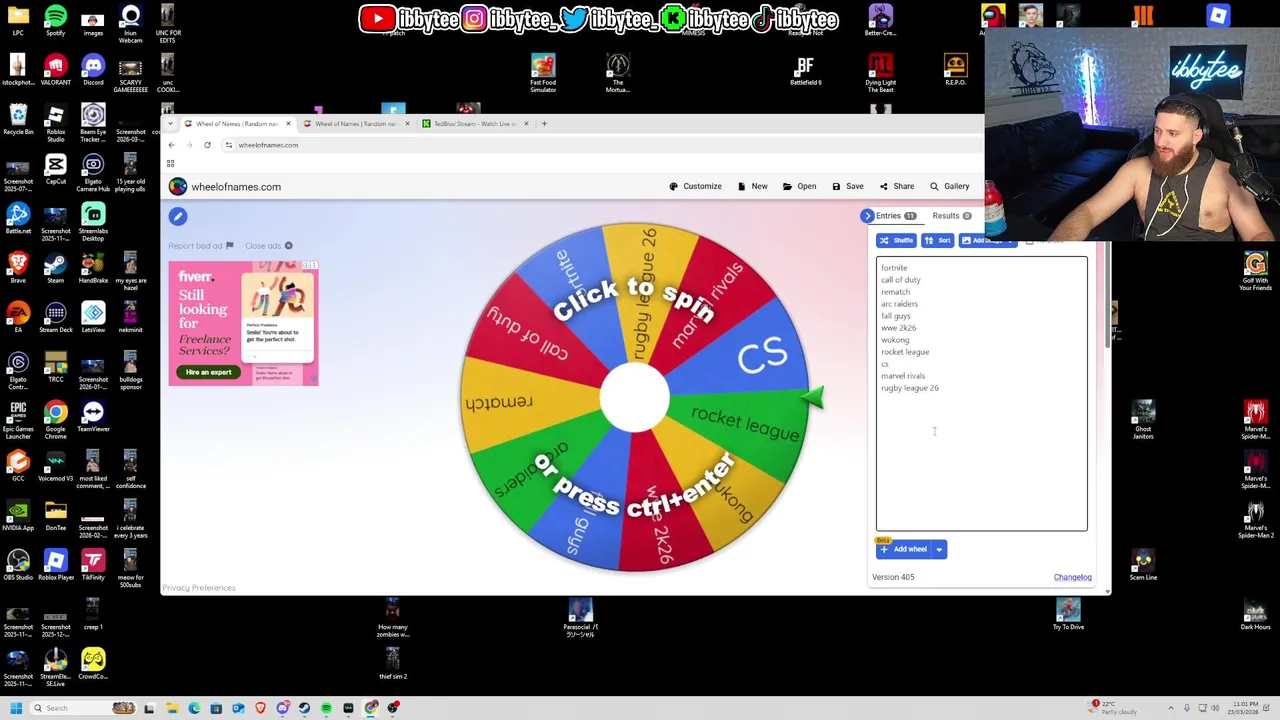Switch to the Entries tab

coord(896,216)
